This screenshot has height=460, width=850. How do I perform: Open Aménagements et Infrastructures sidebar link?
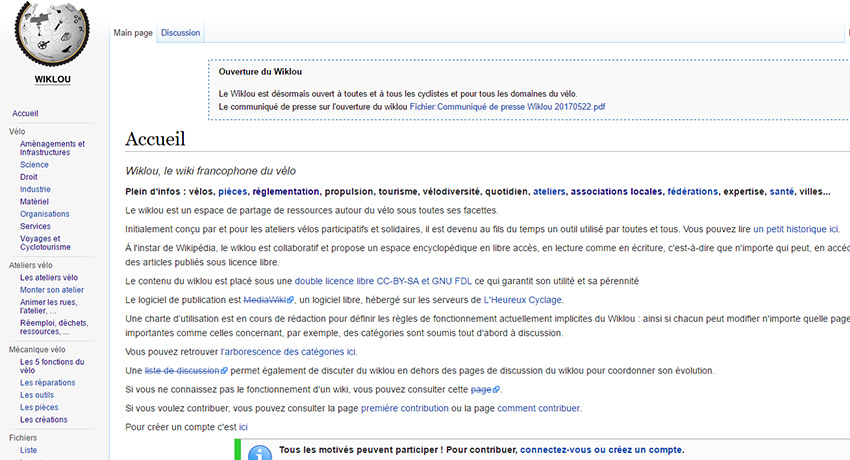(x=53, y=148)
